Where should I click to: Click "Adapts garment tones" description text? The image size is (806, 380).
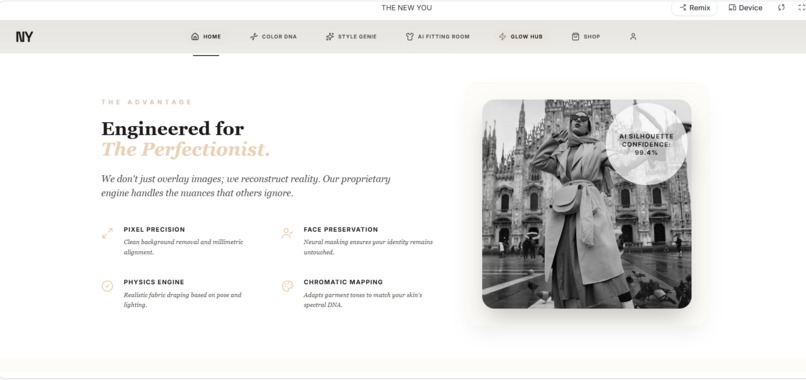point(363,300)
